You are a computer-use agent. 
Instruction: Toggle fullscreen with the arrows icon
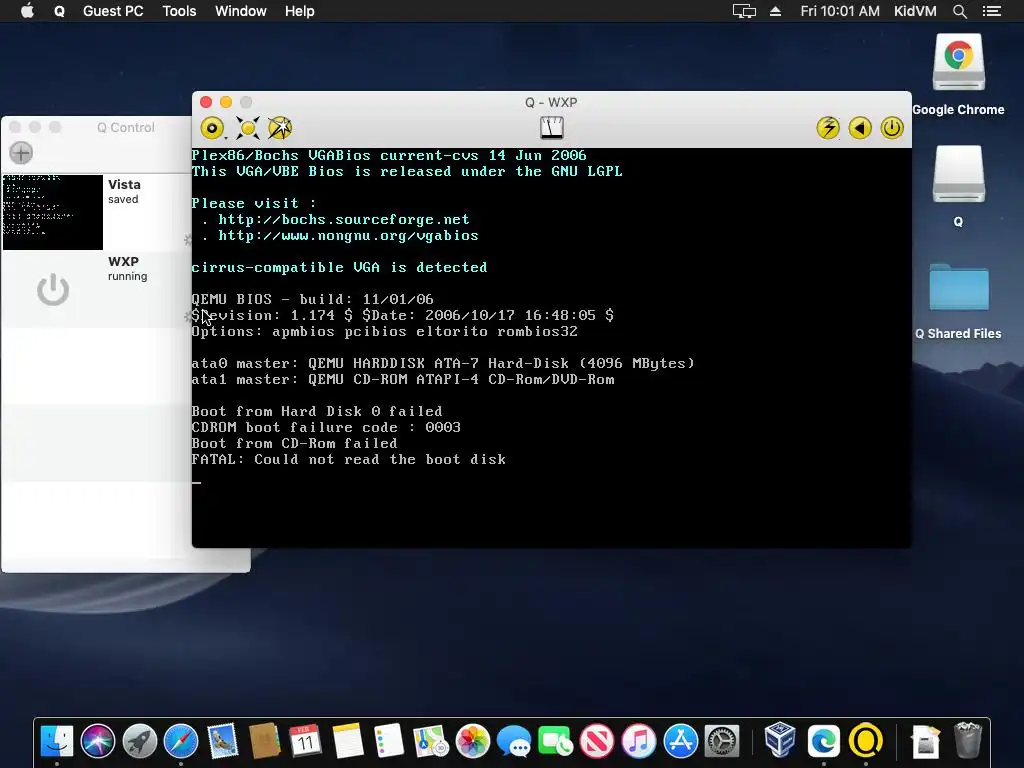pyautogui.click(x=248, y=128)
